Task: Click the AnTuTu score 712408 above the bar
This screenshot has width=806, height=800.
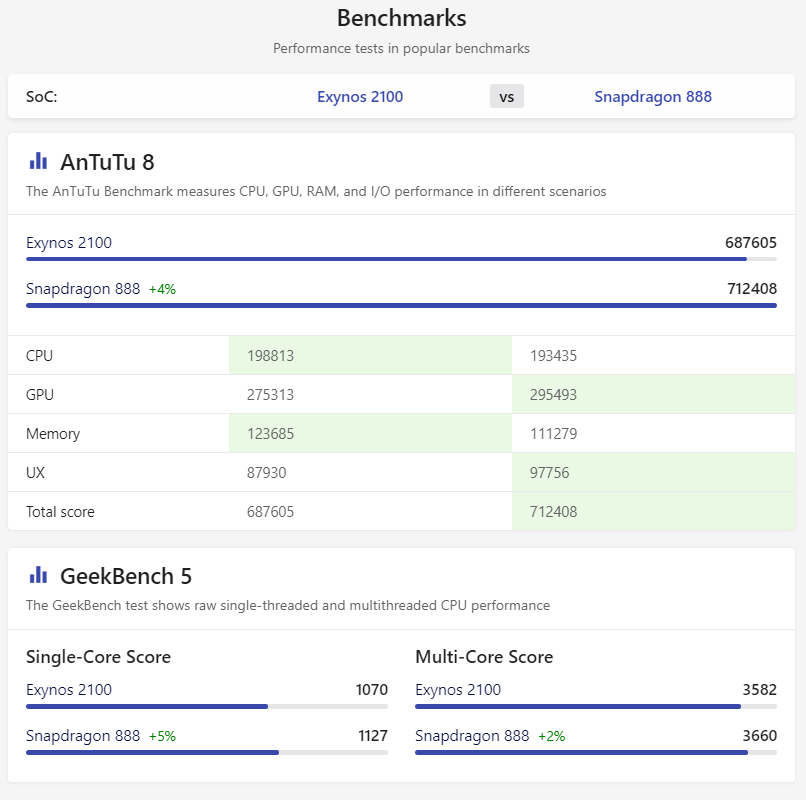Action: [x=752, y=288]
